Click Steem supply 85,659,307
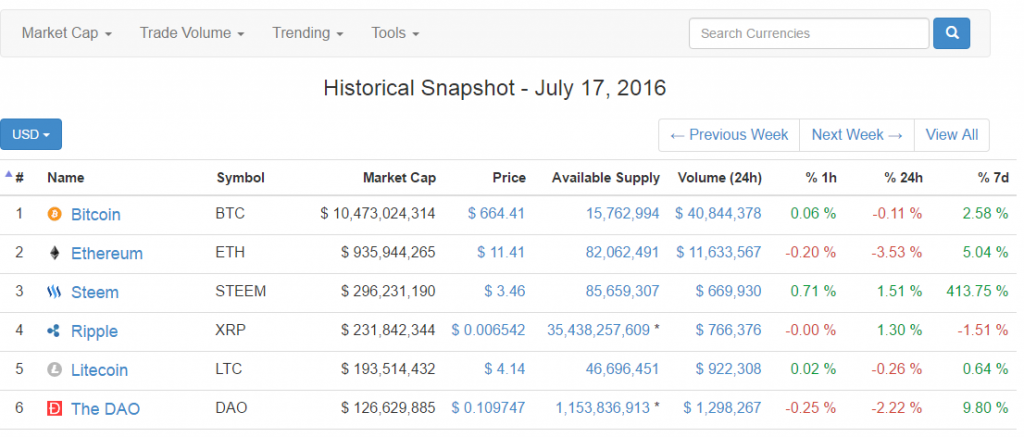 [x=622, y=291]
